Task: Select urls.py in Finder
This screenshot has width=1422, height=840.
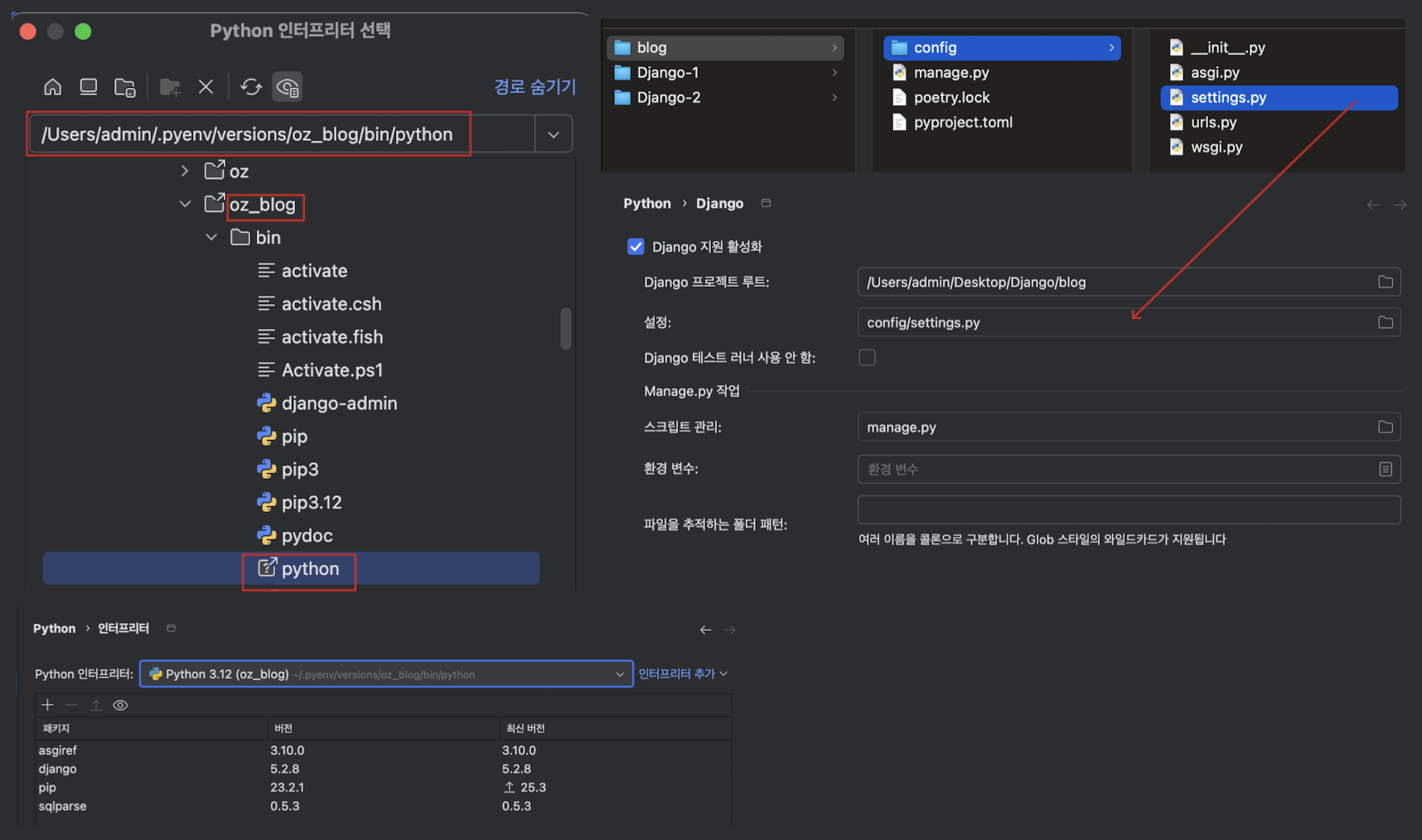Action: 1279,123
